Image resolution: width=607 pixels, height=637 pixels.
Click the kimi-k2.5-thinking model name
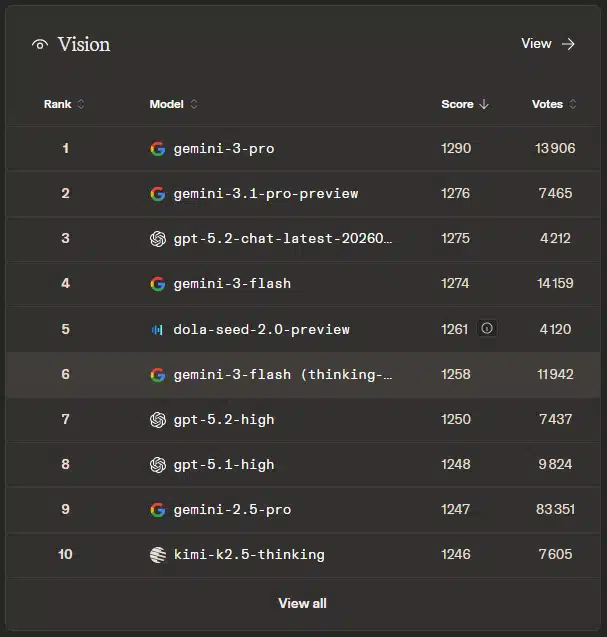tap(248, 554)
